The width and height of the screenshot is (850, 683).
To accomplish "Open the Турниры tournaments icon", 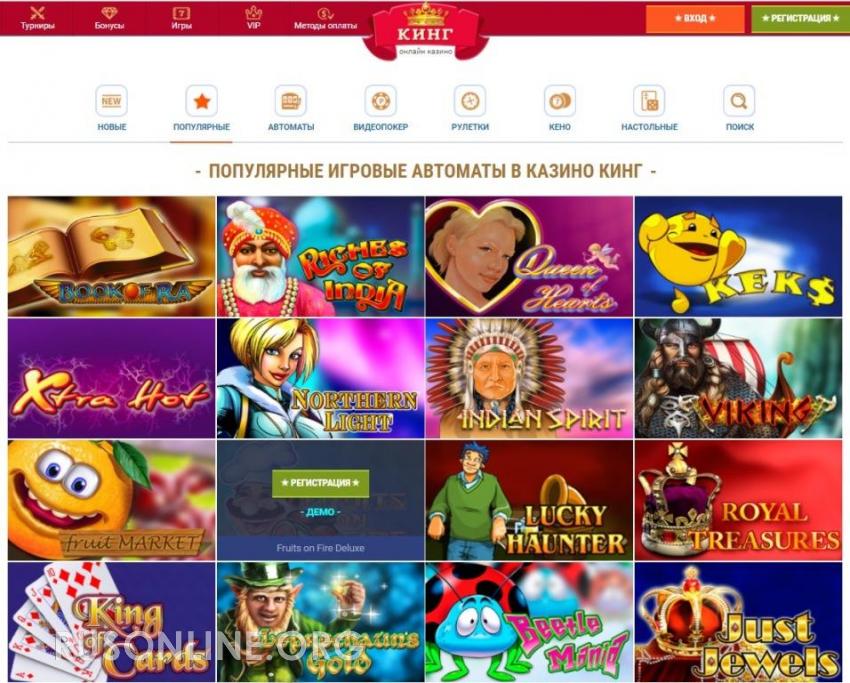I will pyautogui.click(x=37, y=12).
